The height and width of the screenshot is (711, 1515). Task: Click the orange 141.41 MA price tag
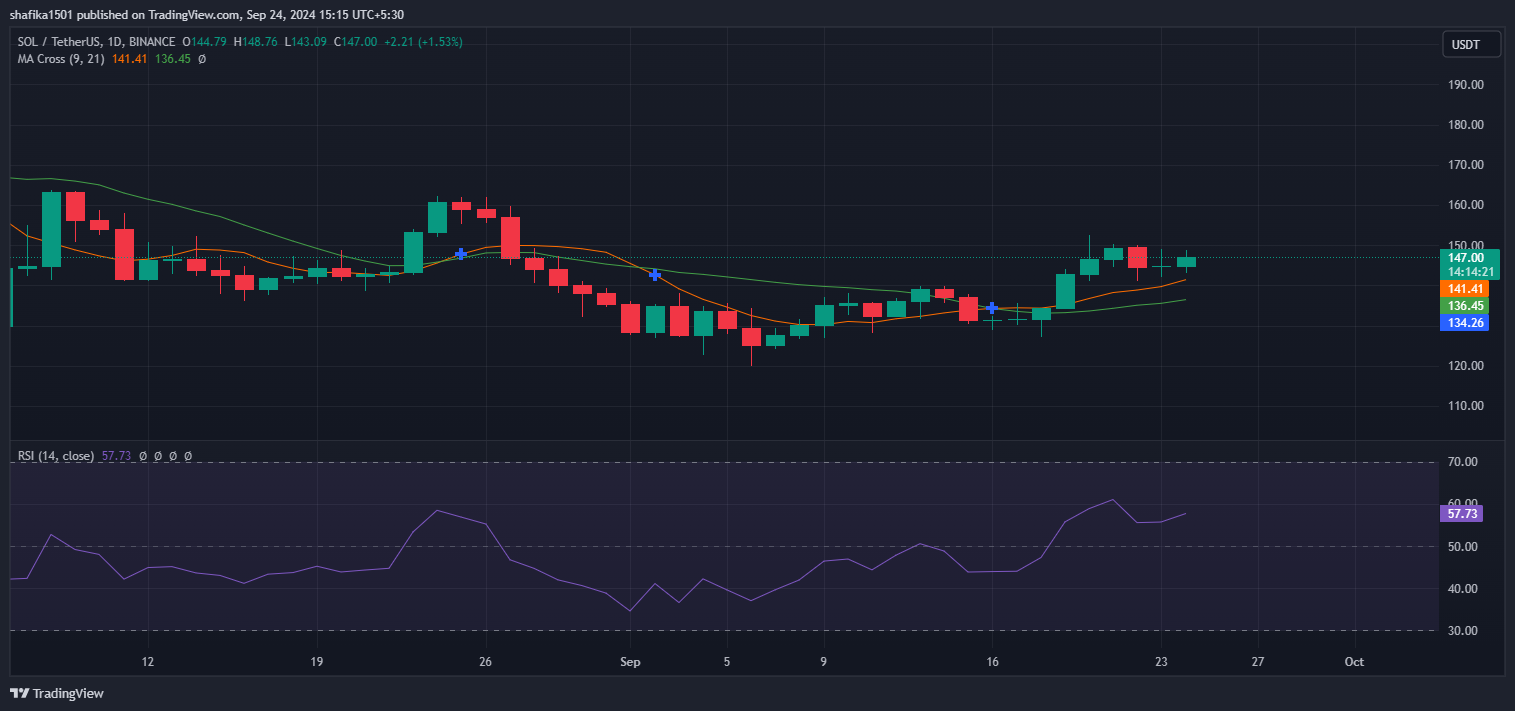[x=1464, y=290]
